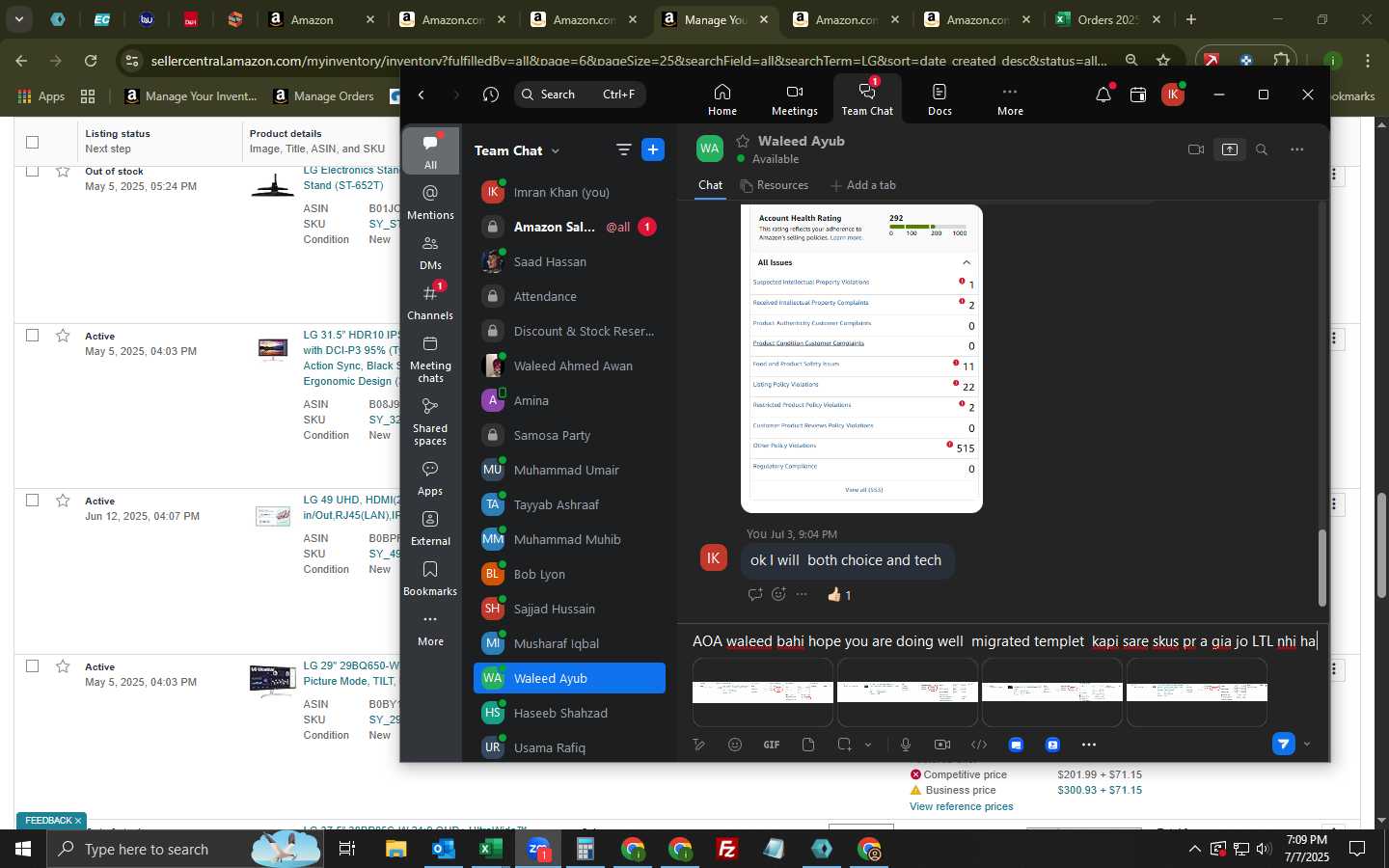The image size is (1389, 868).
Task: Click View reference prices link
Action: coord(961,806)
